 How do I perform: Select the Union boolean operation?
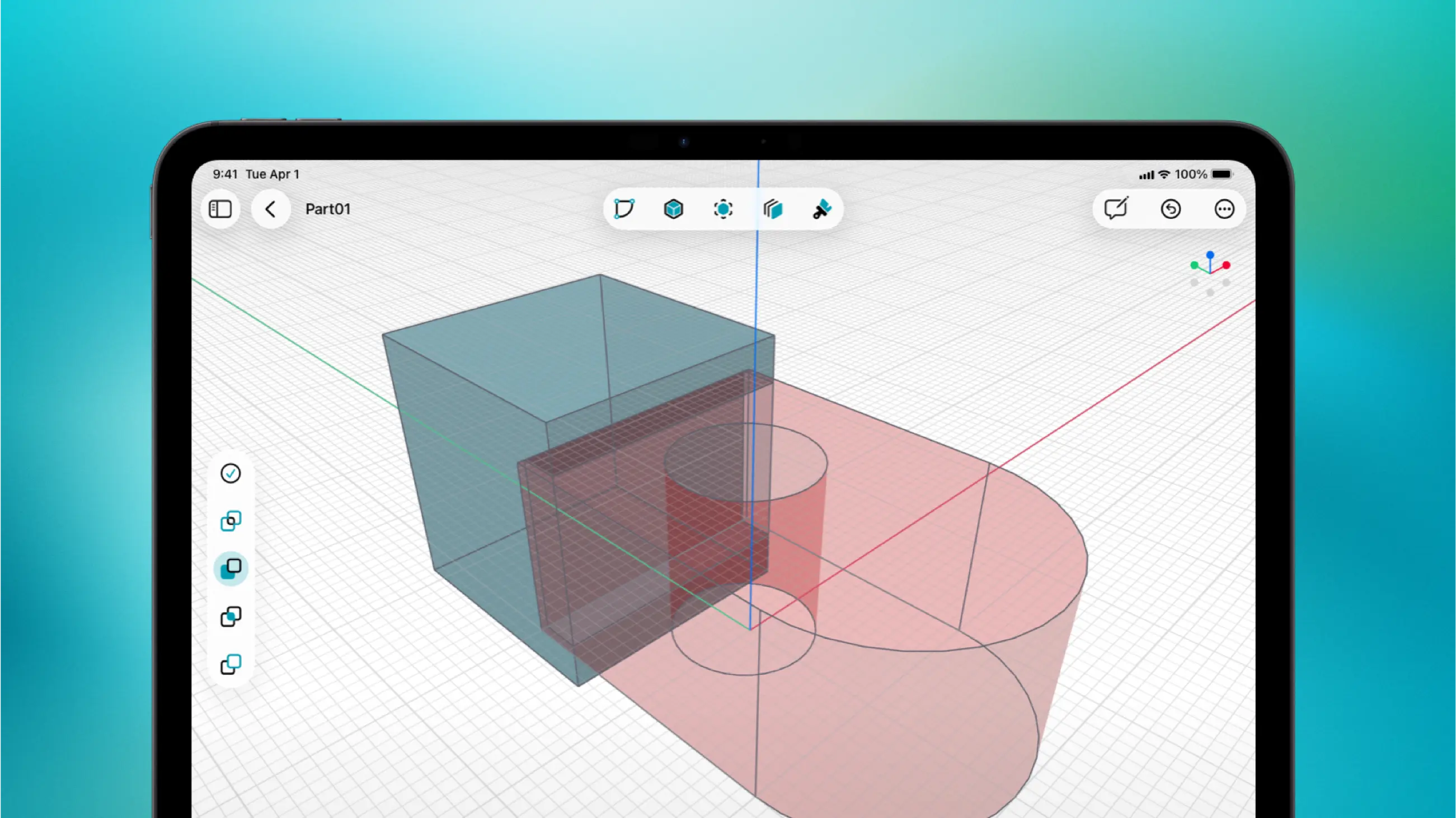(231, 520)
